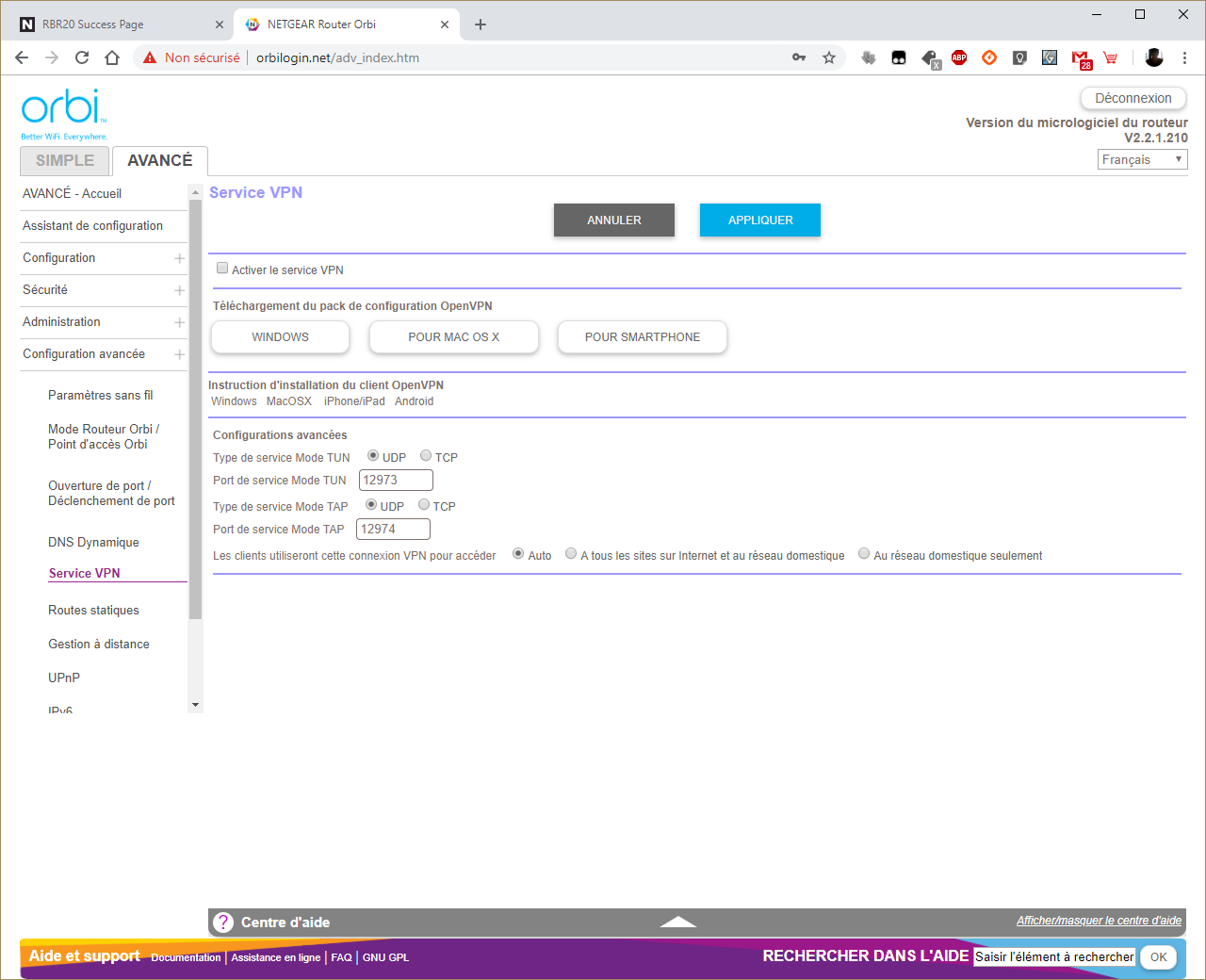Switch to the AVANCÉ tab

[160, 161]
